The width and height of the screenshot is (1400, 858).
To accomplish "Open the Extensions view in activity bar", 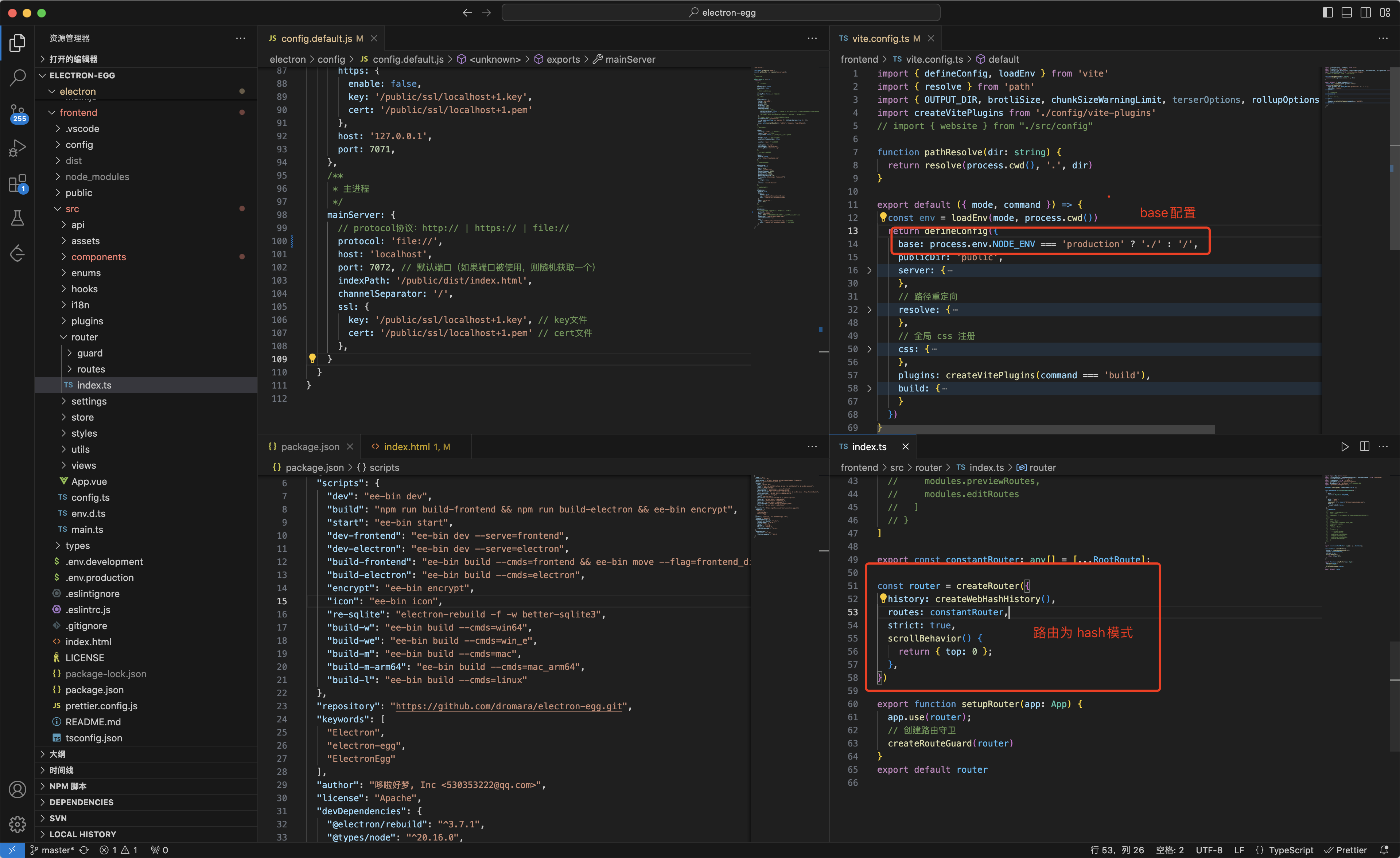I will (17, 184).
